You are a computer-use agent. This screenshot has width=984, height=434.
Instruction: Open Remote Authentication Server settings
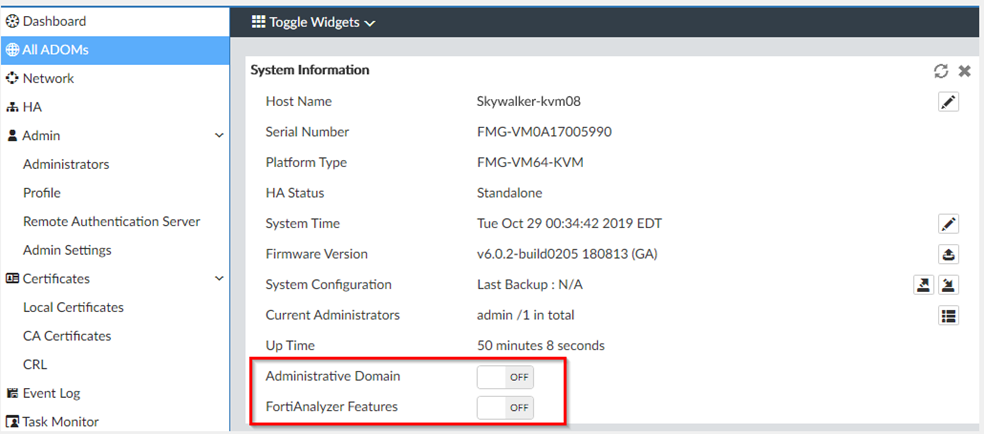tap(111, 221)
